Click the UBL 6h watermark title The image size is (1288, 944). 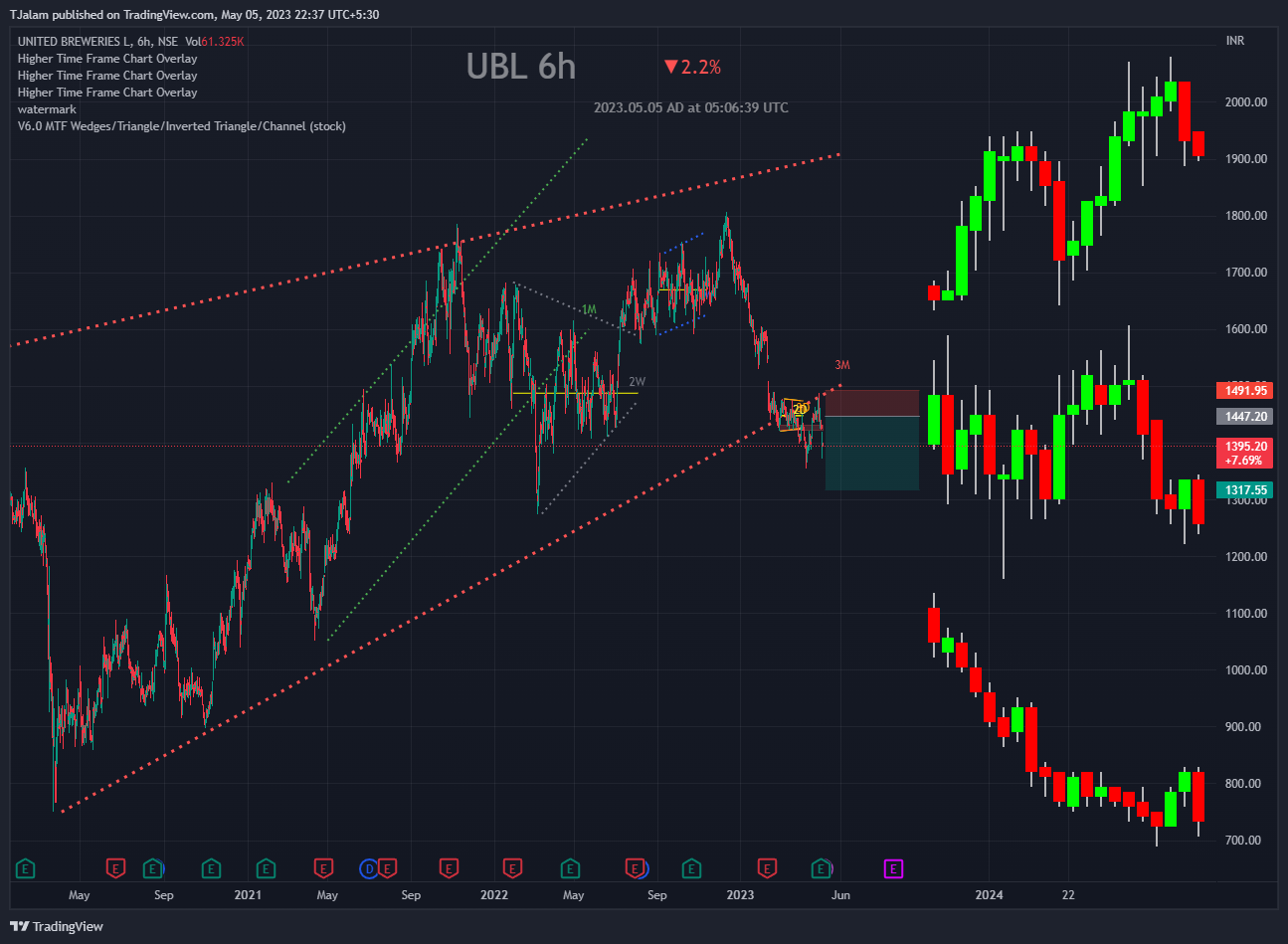click(521, 67)
